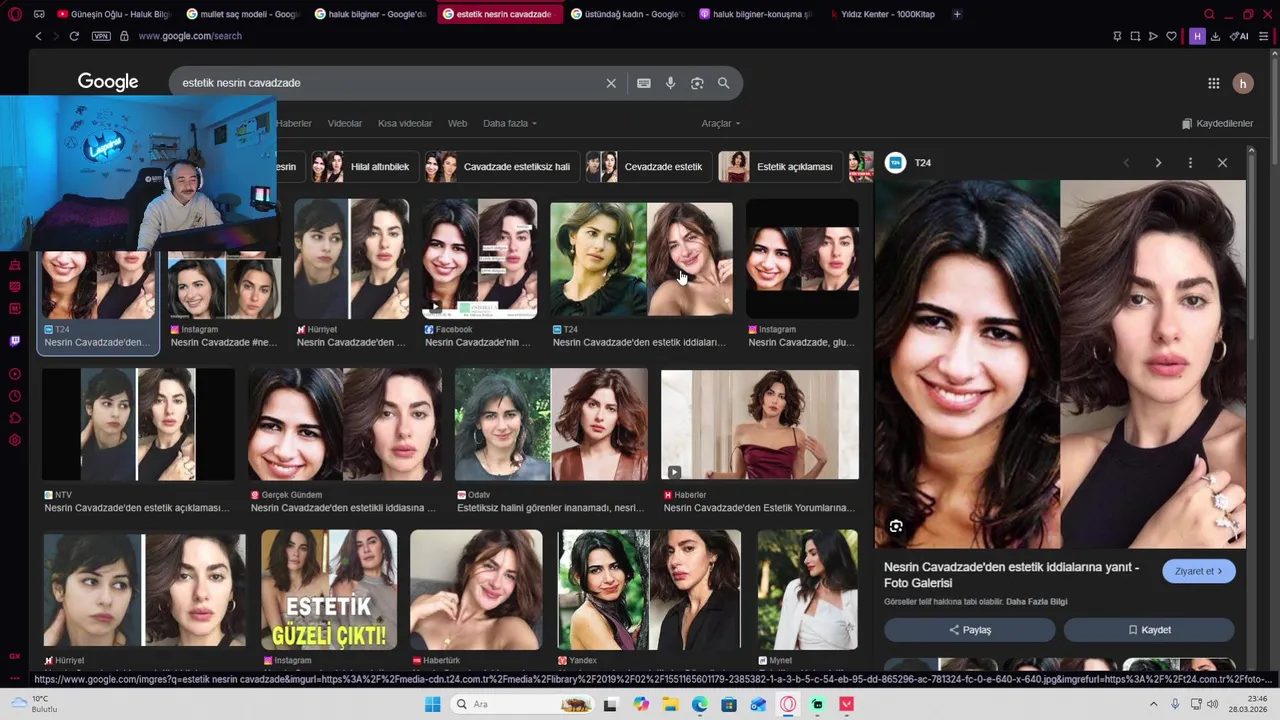Open Facebook Nesrin Cavadzade result thumbnail
1280x720 pixels.
click(x=479, y=259)
